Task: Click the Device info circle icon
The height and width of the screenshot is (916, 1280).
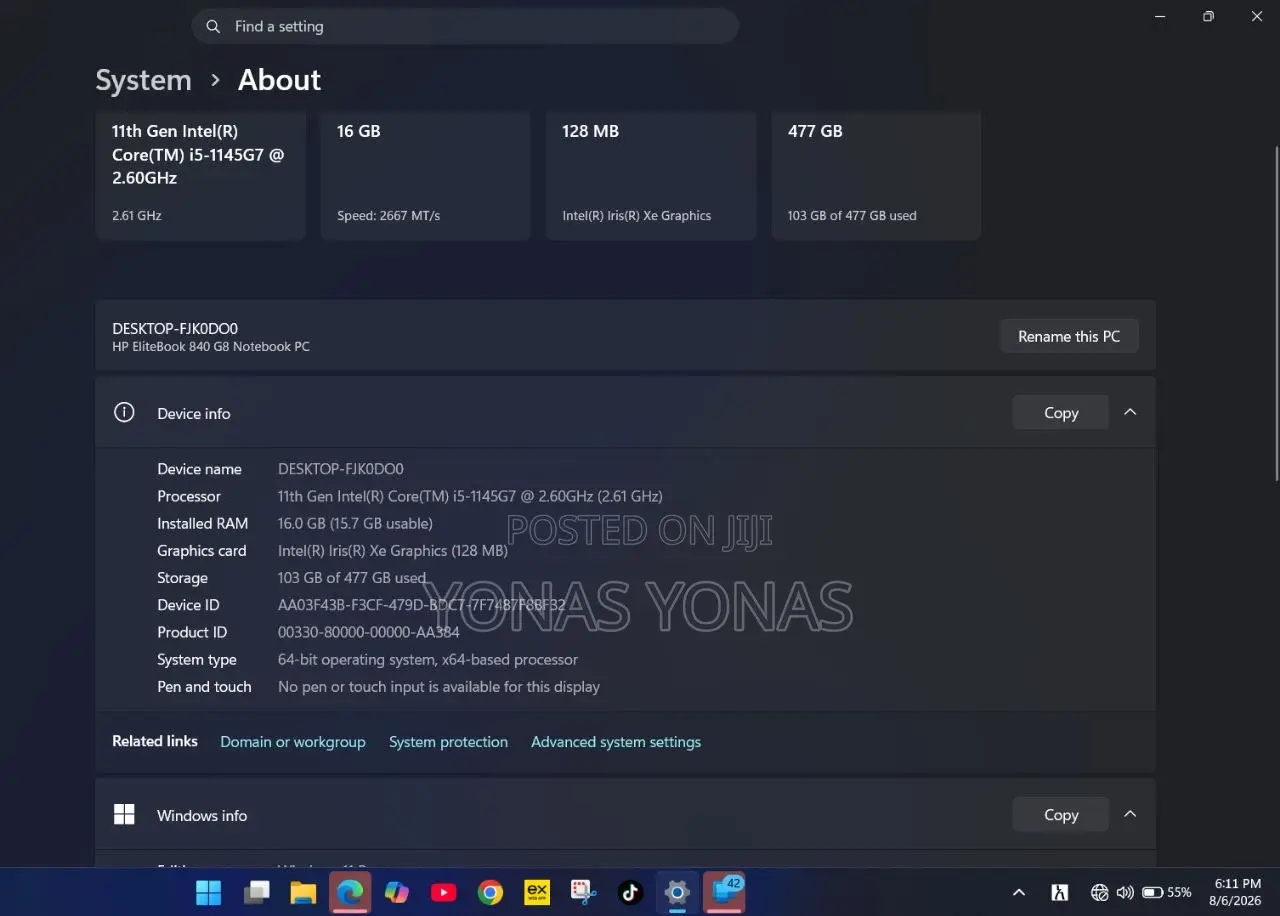Action: coord(124,413)
